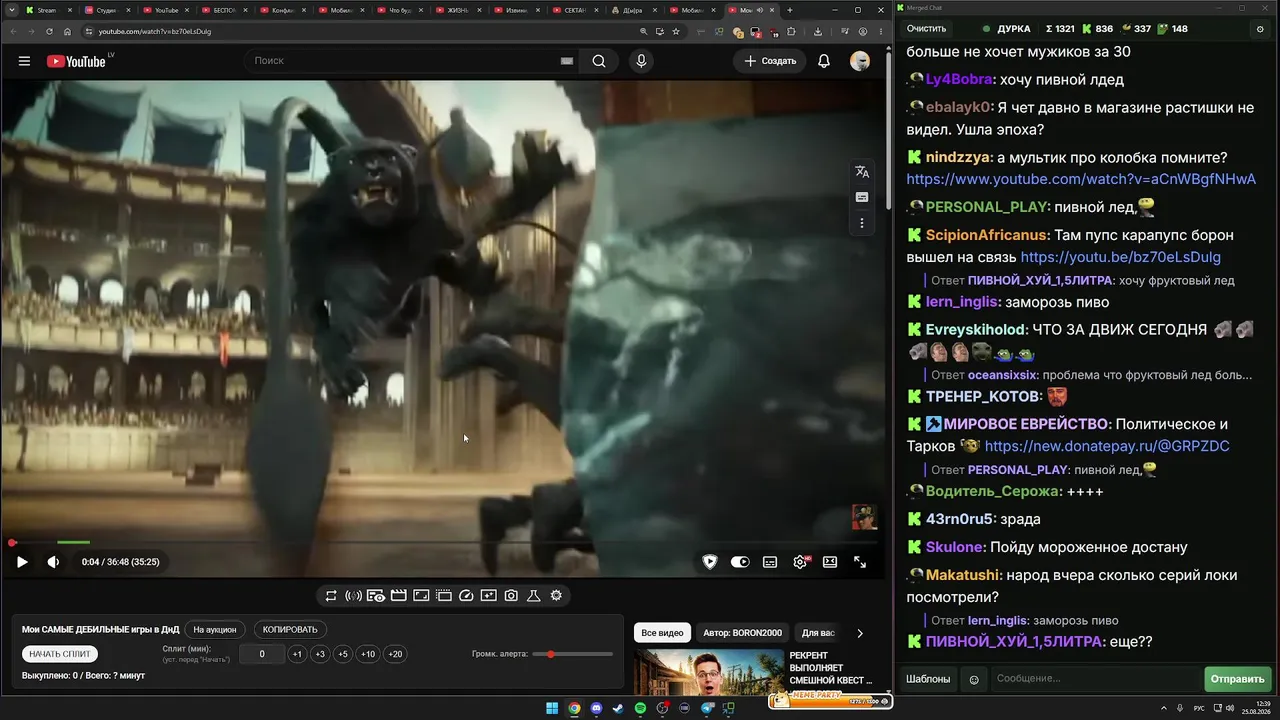
Task: Open a new browser tab
Action: [x=790, y=10]
